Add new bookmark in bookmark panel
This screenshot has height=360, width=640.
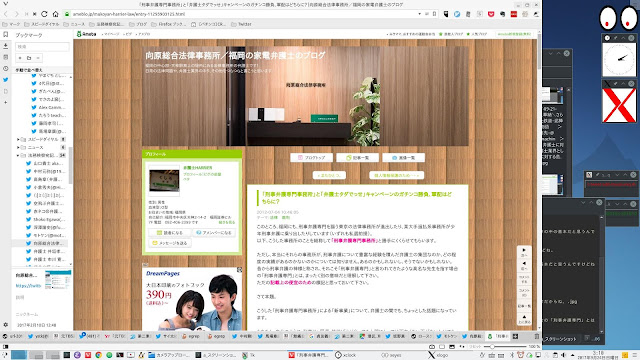20,58
